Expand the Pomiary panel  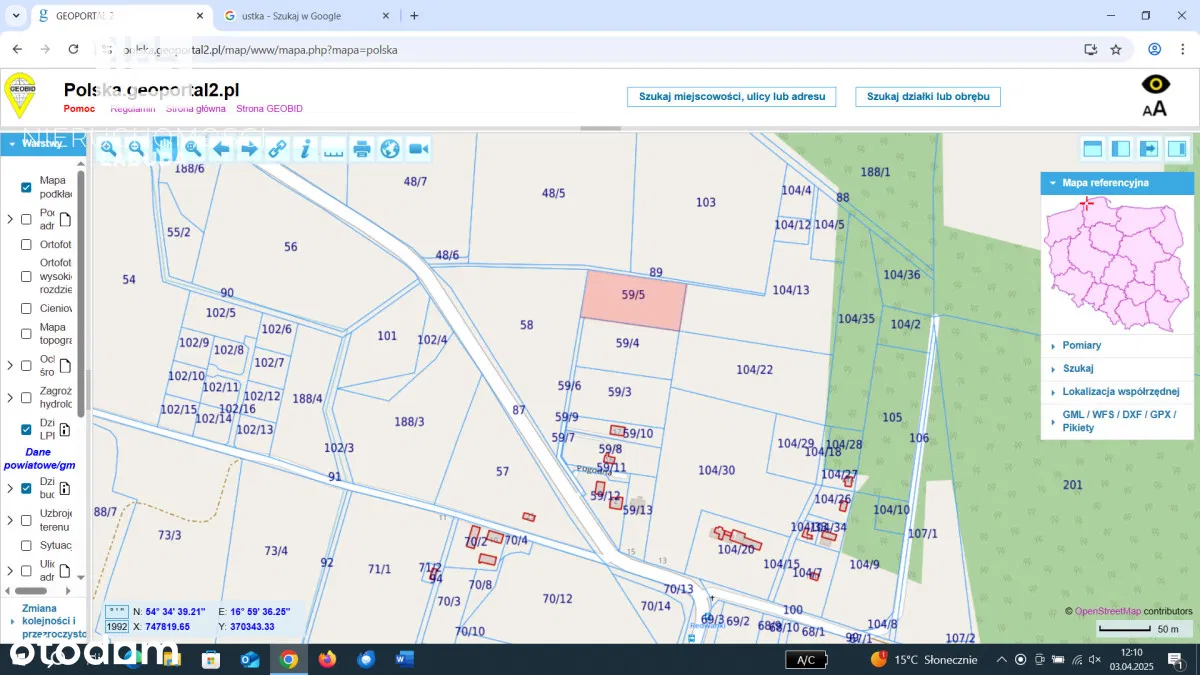coord(1082,345)
